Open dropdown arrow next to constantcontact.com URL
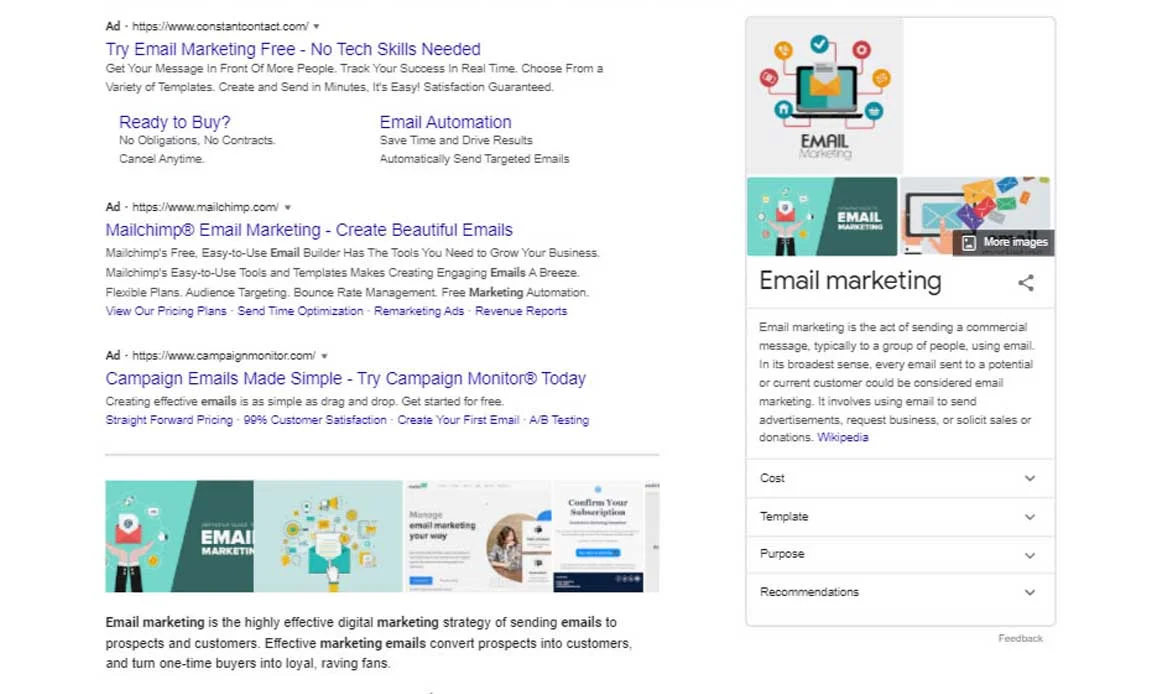The width and height of the screenshot is (1170, 694). click(x=317, y=27)
